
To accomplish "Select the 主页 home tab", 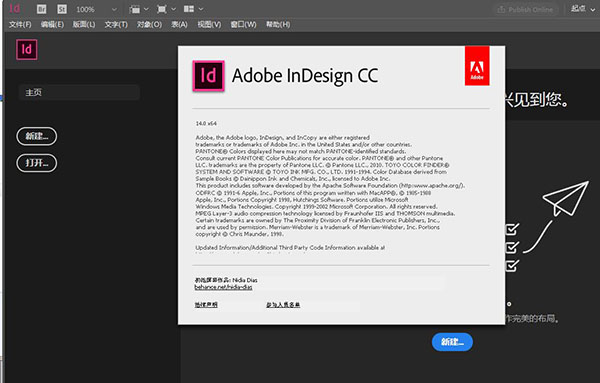I will [79, 92].
